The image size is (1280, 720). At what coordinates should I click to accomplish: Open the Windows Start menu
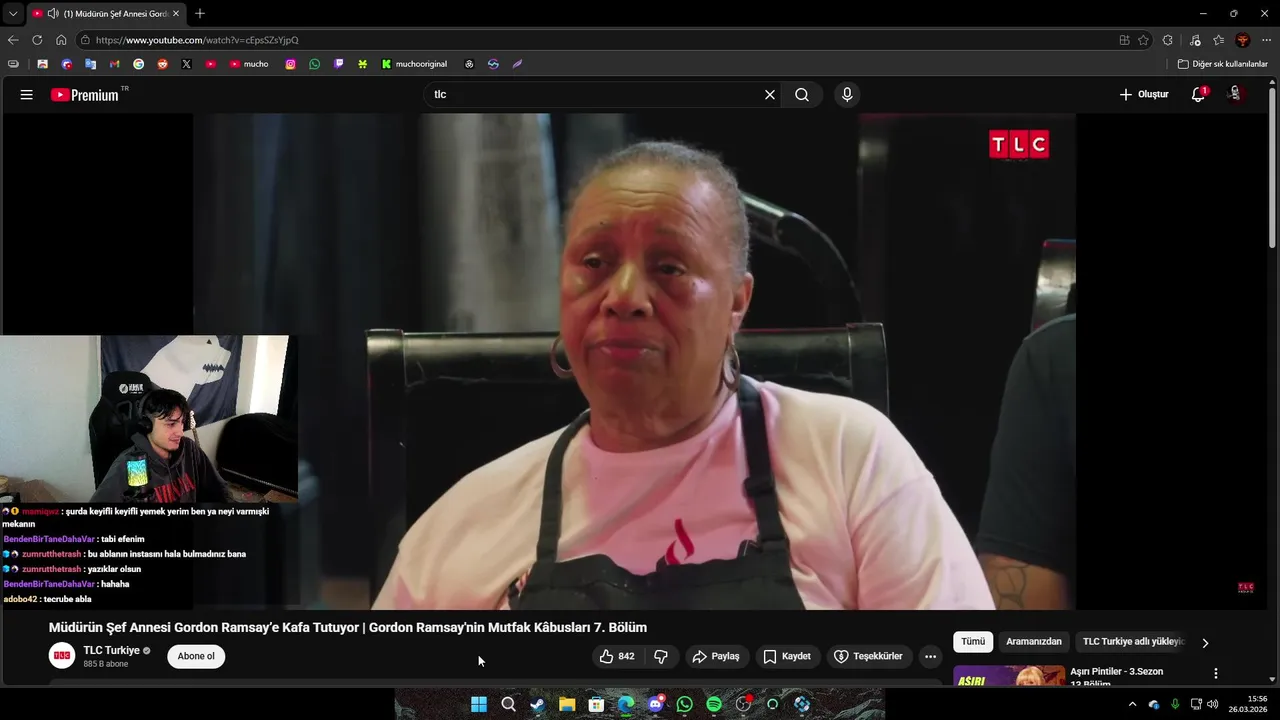[x=479, y=704]
